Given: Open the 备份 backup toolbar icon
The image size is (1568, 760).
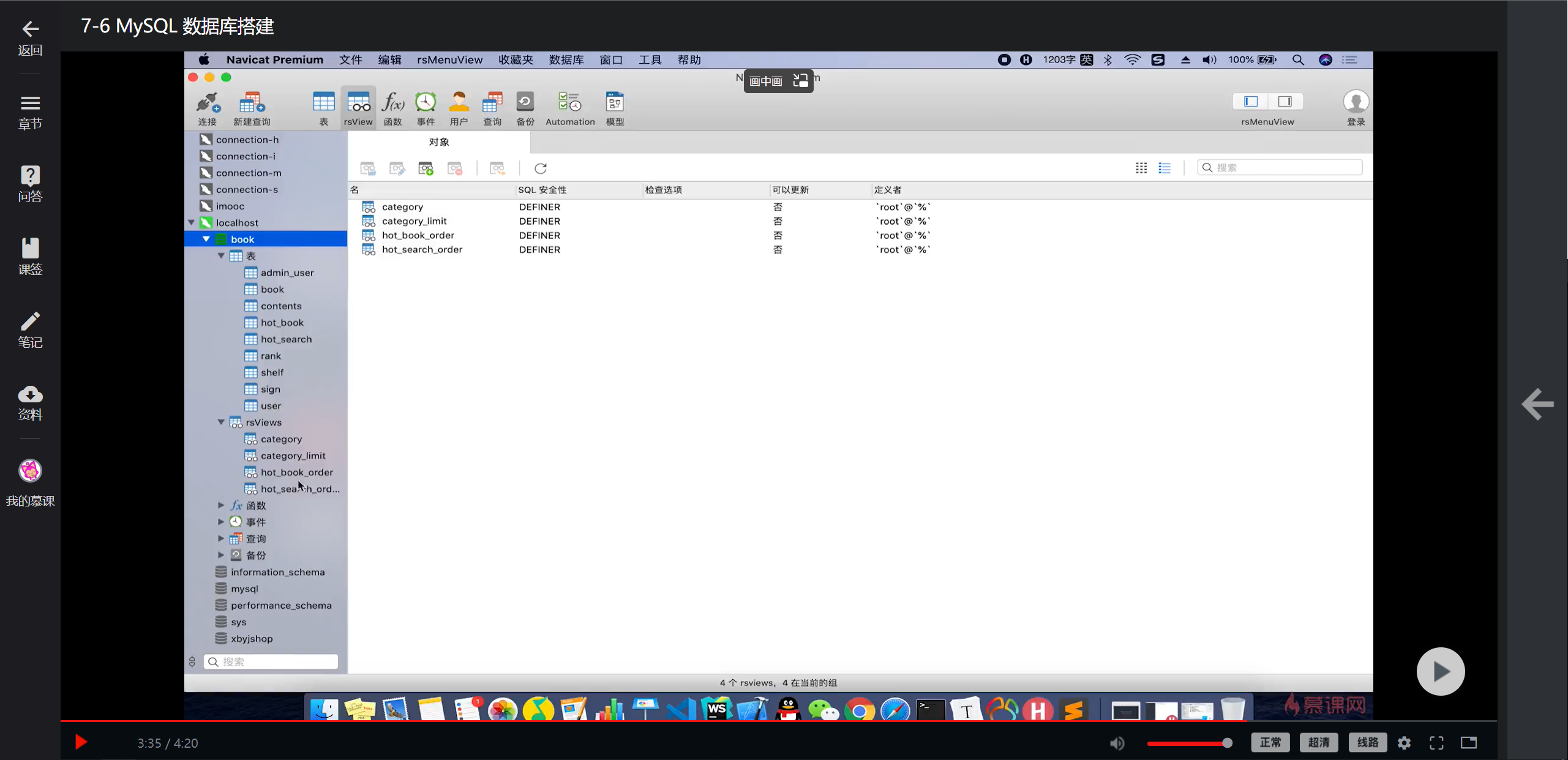Looking at the screenshot, I should pyautogui.click(x=525, y=108).
